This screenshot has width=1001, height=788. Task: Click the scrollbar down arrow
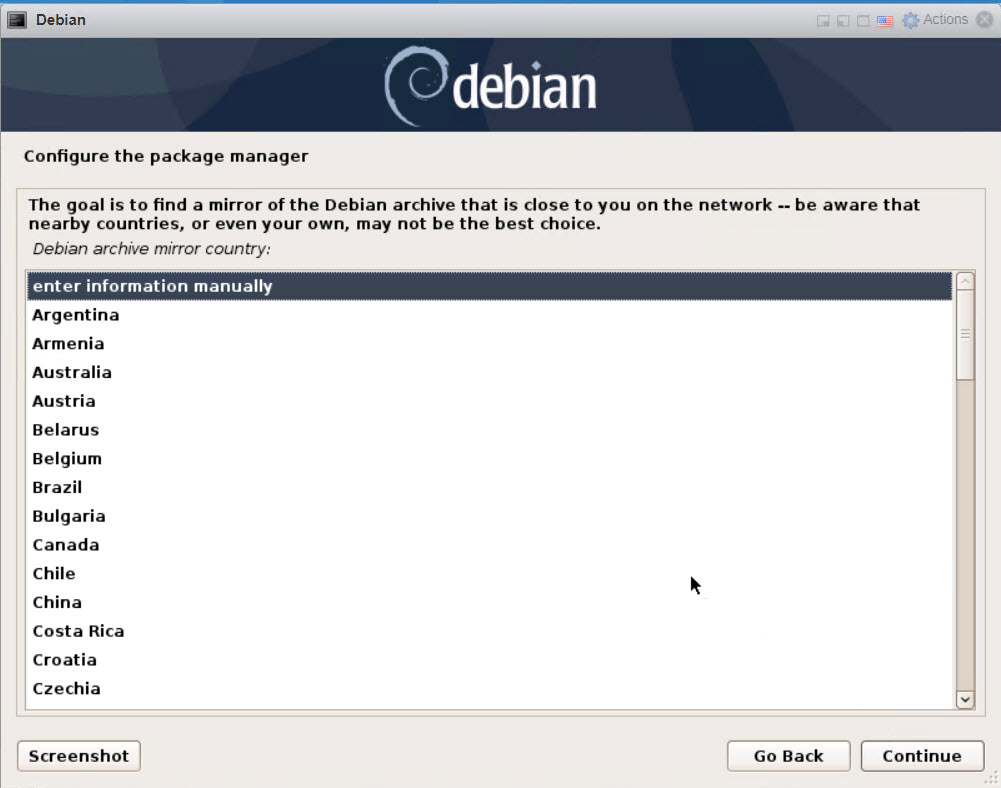point(965,699)
